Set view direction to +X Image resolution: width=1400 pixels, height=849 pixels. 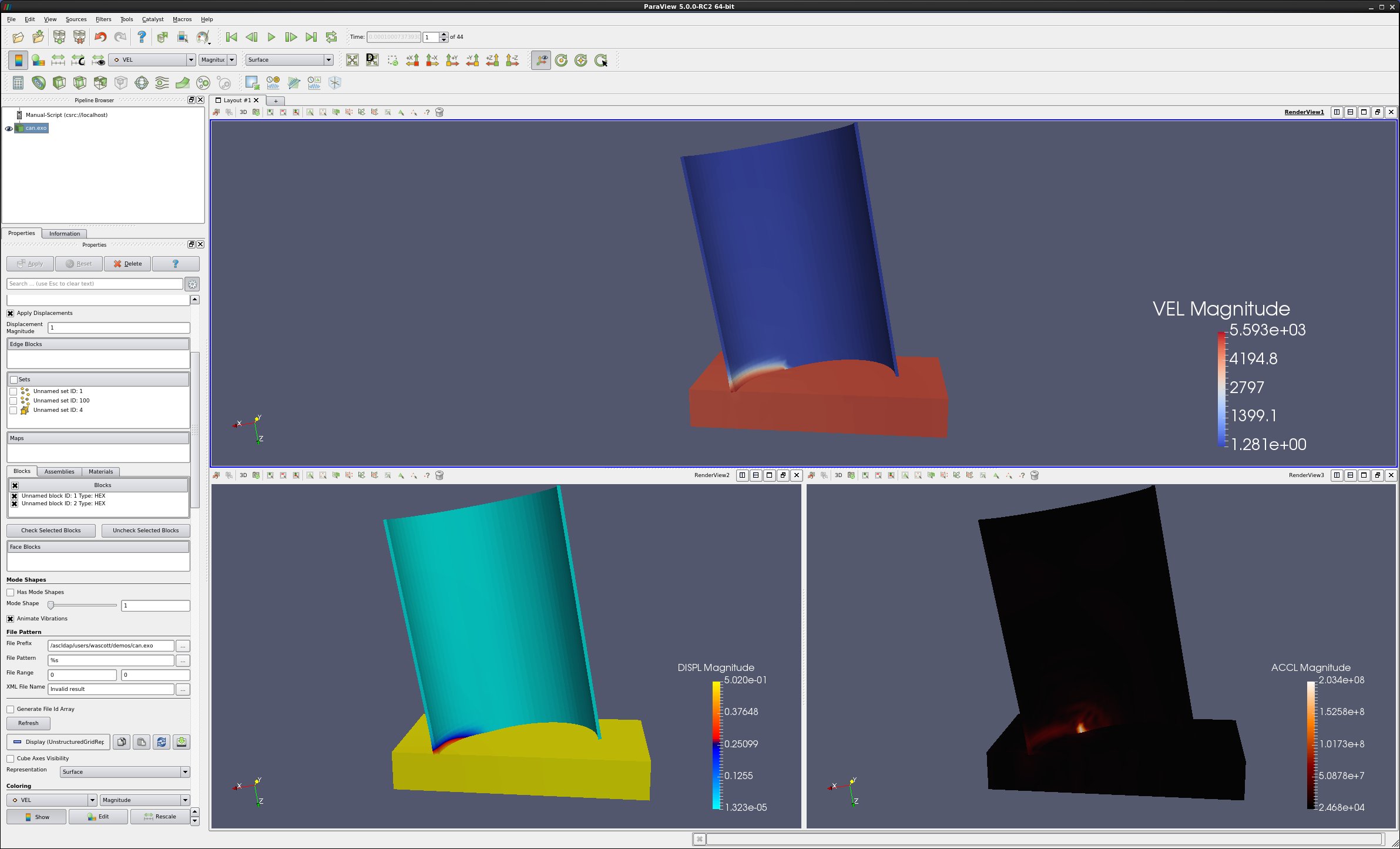pos(412,60)
